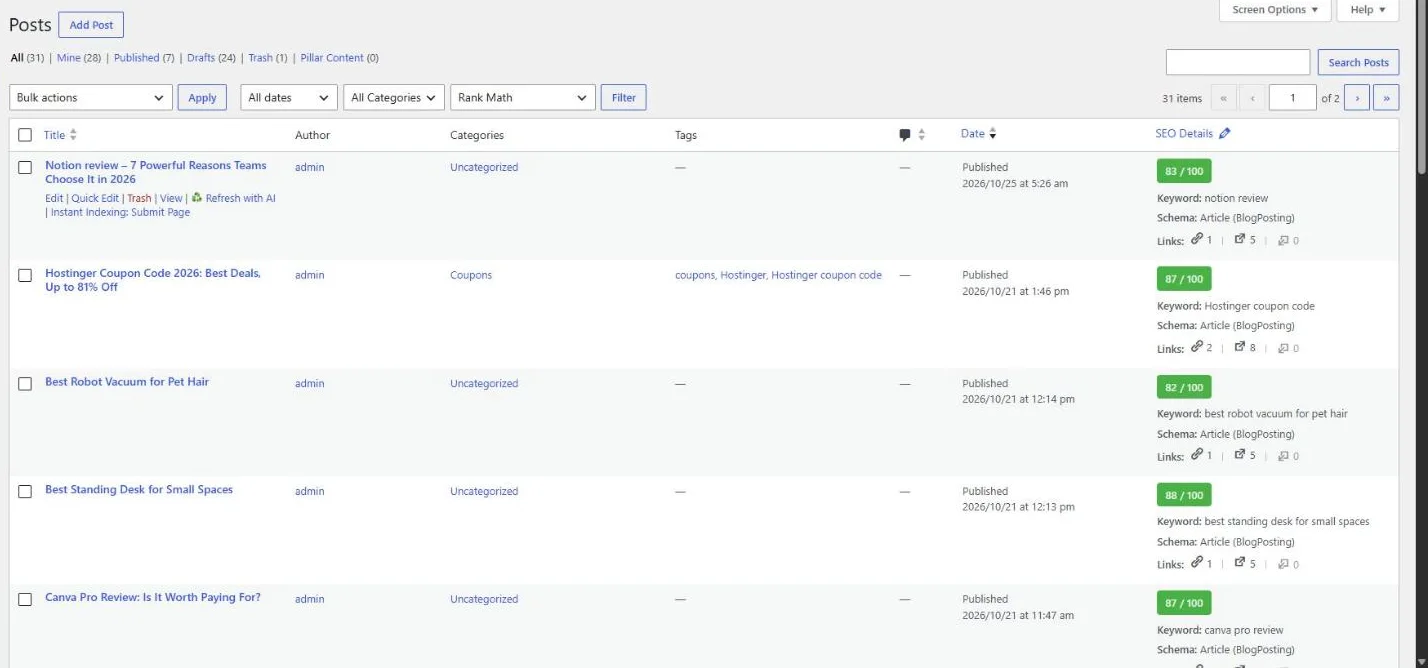
Task: Check the Notion review post checkbox
Action: (x=25, y=168)
